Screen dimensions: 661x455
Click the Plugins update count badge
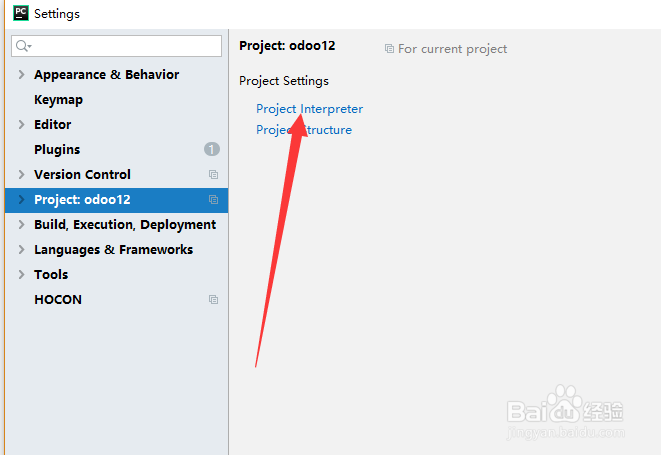pyautogui.click(x=211, y=149)
